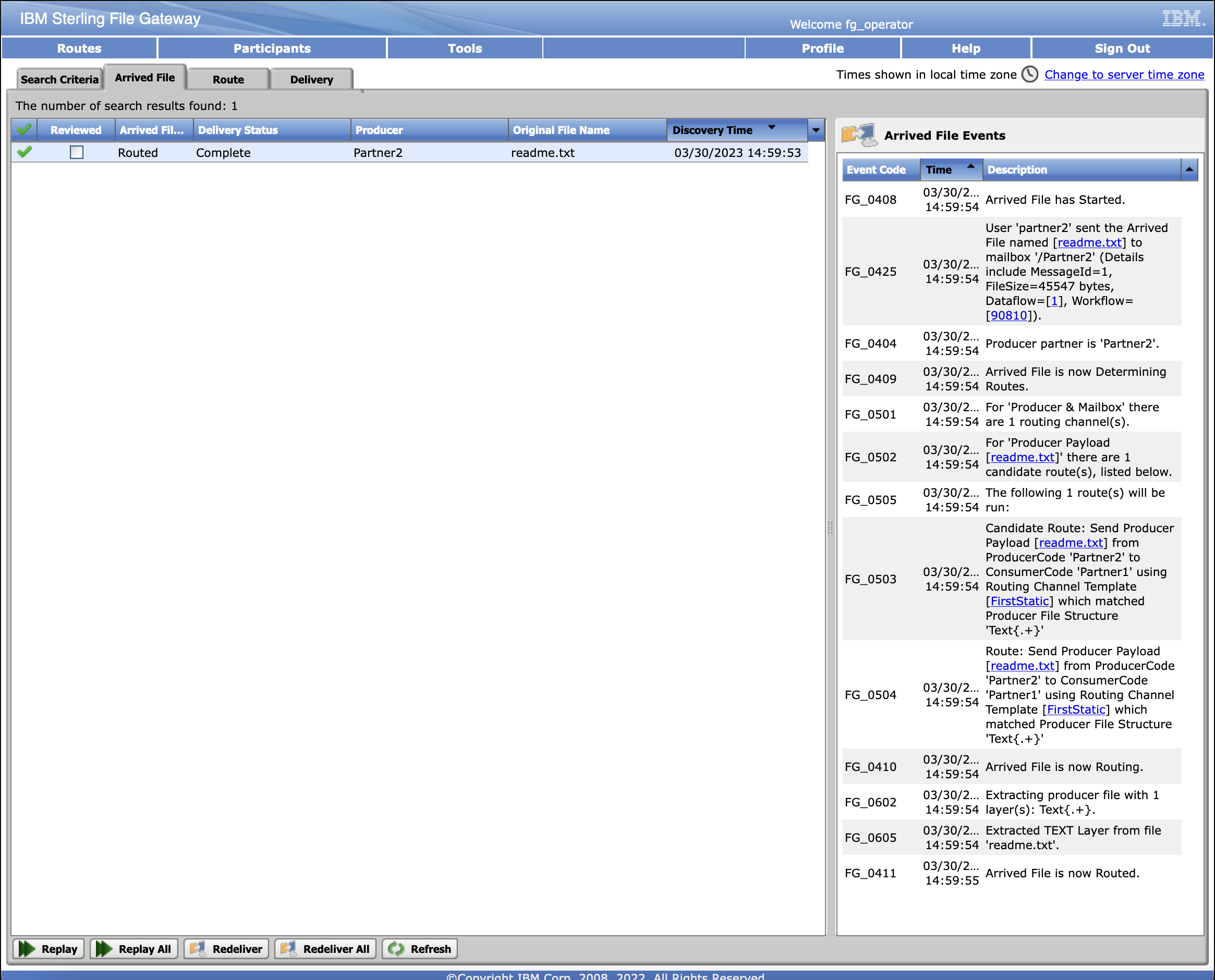The image size is (1215, 980).
Task: Sort by Reviewed column header
Action: click(x=76, y=130)
